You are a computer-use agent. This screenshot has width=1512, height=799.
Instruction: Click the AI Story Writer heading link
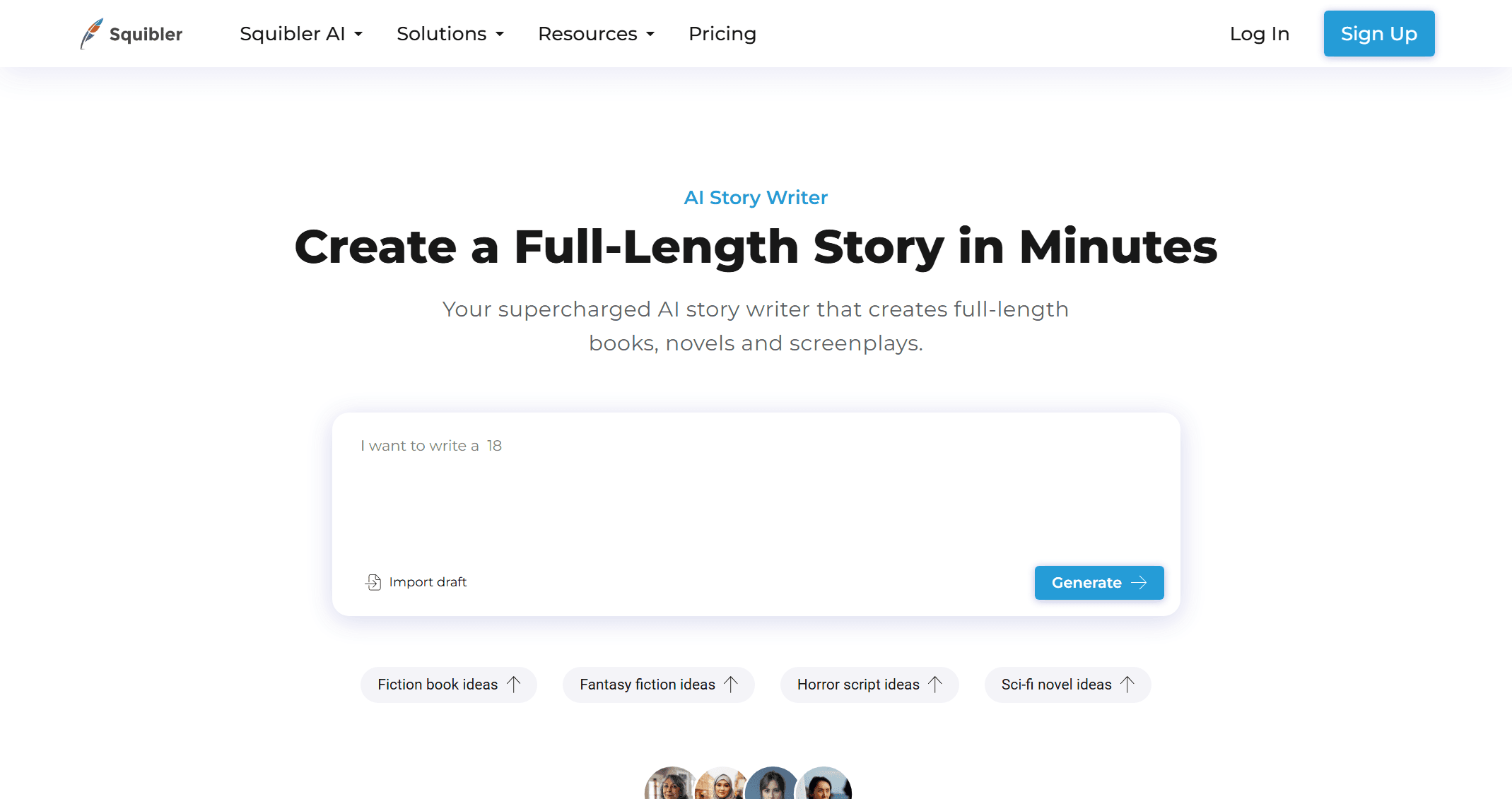[756, 198]
